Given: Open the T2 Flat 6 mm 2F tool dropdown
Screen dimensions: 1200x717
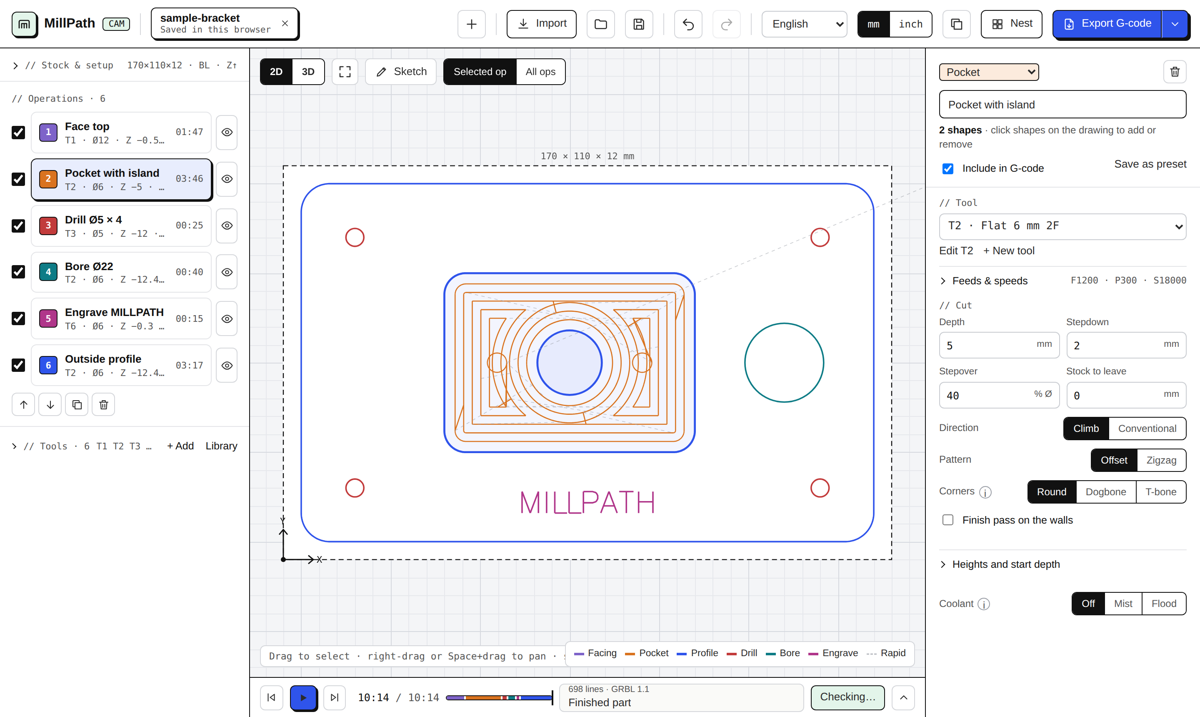Looking at the screenshot, I should click(x=1062, y=226).
